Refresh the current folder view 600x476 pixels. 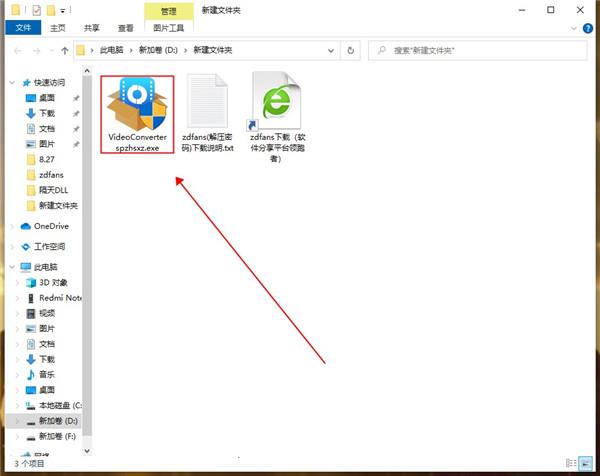tap(350, 51)
